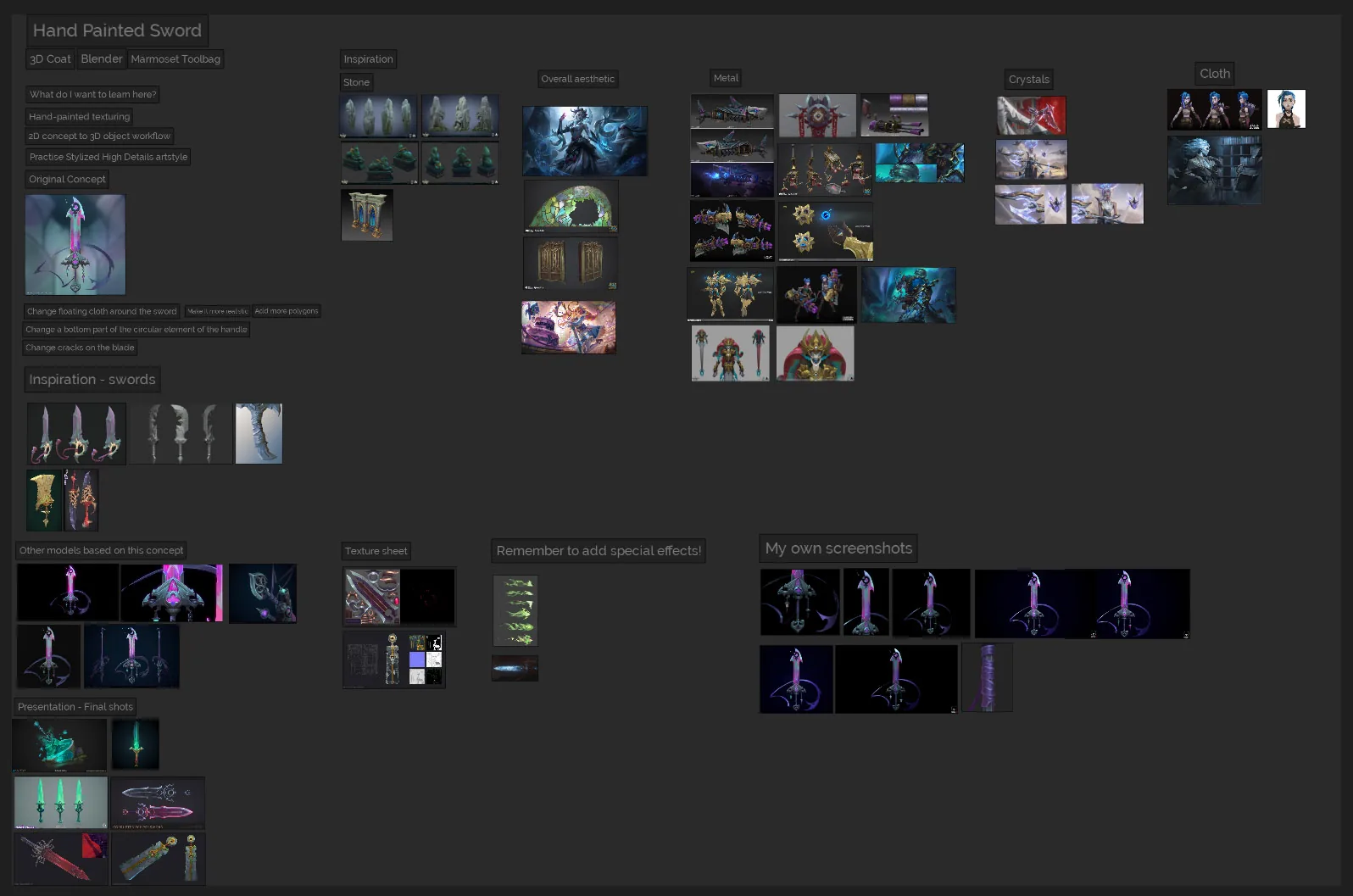Open the white-background character portrait under Cloth
The height and width of the screenshot is (896, 1353).
click(1286, 109)
